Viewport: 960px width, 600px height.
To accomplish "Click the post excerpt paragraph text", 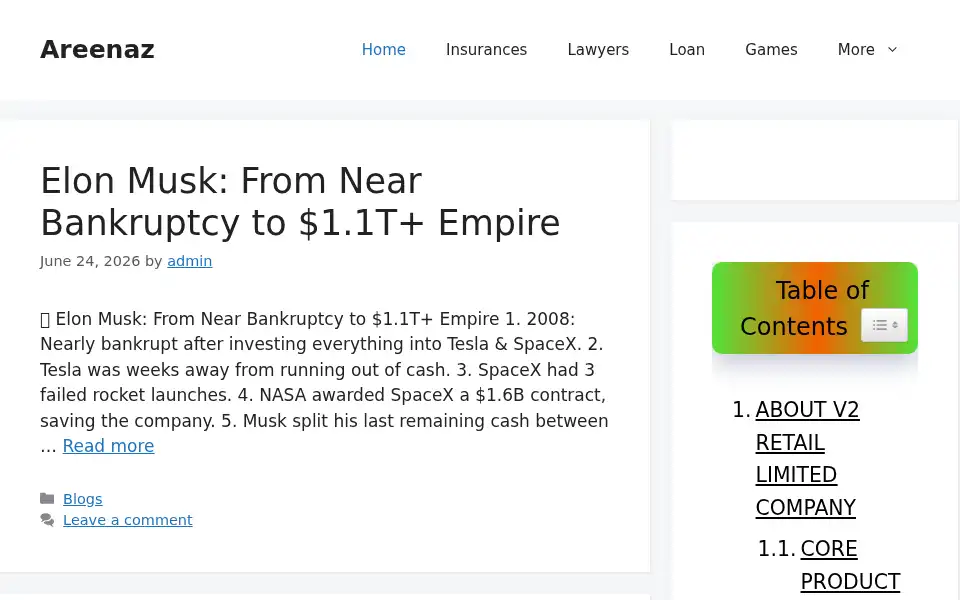I will 324,382.
